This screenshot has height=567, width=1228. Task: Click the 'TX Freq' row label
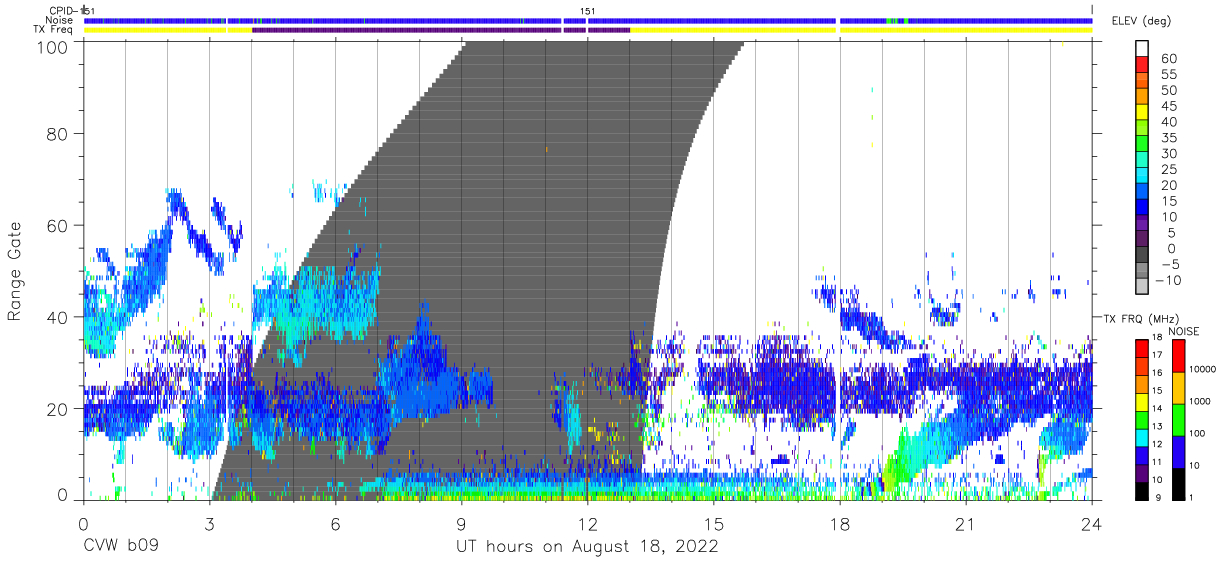click(54, 29)
